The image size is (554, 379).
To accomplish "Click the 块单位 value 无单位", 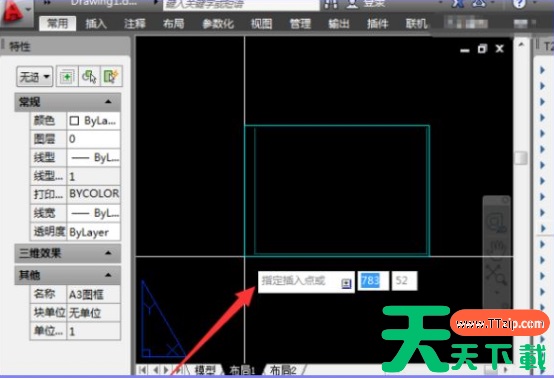I will [94, 313].
